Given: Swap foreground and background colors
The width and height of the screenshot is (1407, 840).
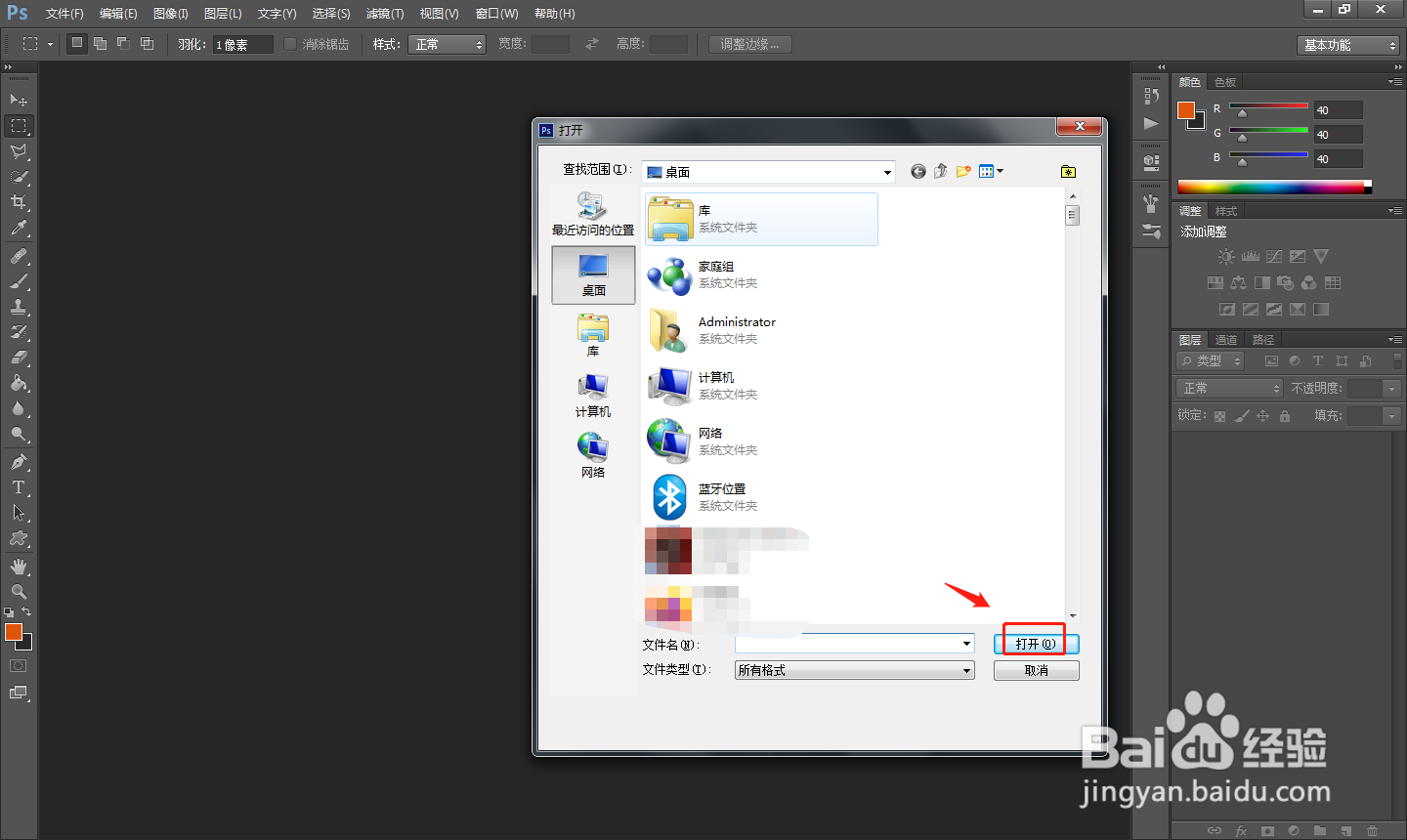Looking at the screenshot, I should coord(27,611).
